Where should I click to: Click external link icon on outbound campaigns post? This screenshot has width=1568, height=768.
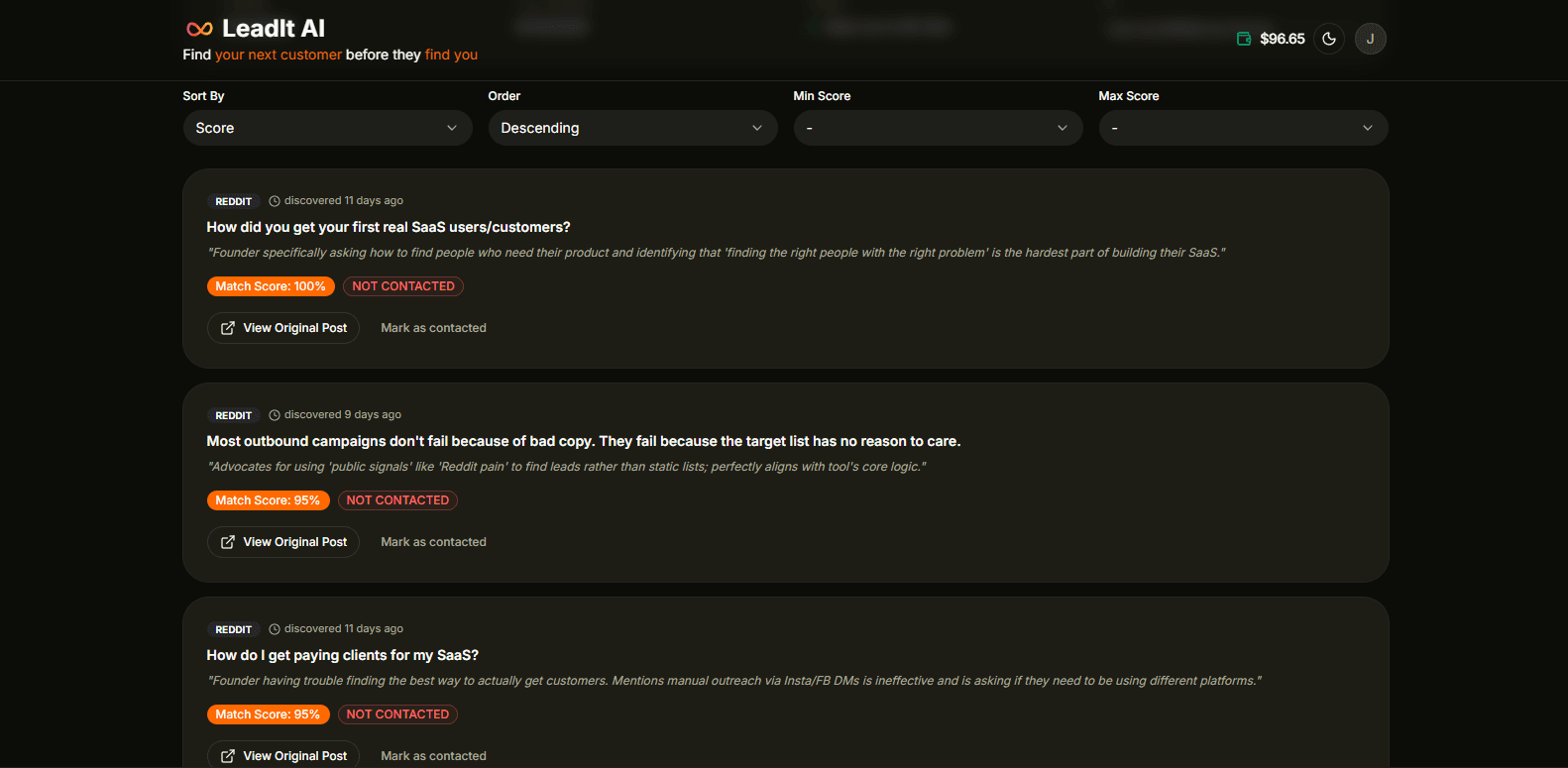coord(228,542)
